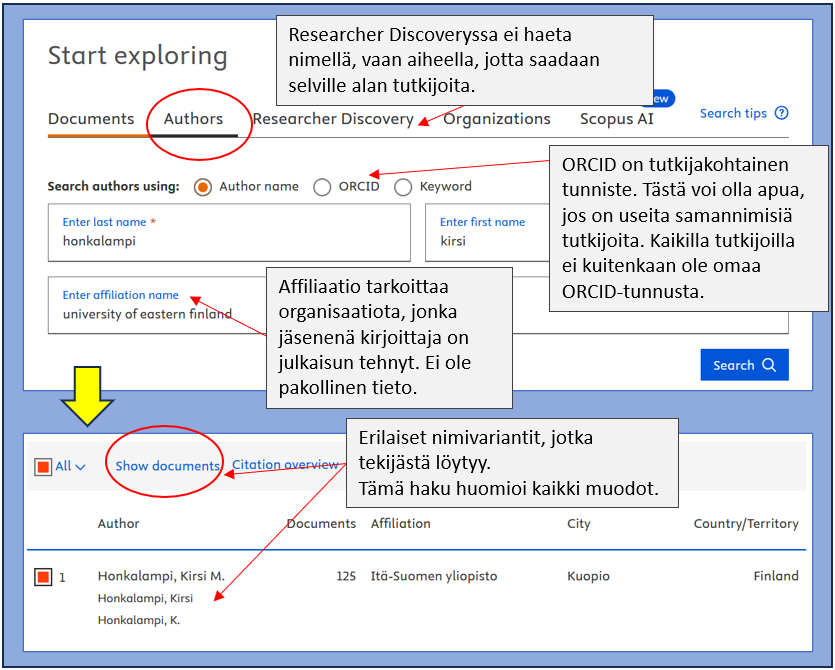Open the Organizations tab
The image size is (835, 670).
point(497,119)
